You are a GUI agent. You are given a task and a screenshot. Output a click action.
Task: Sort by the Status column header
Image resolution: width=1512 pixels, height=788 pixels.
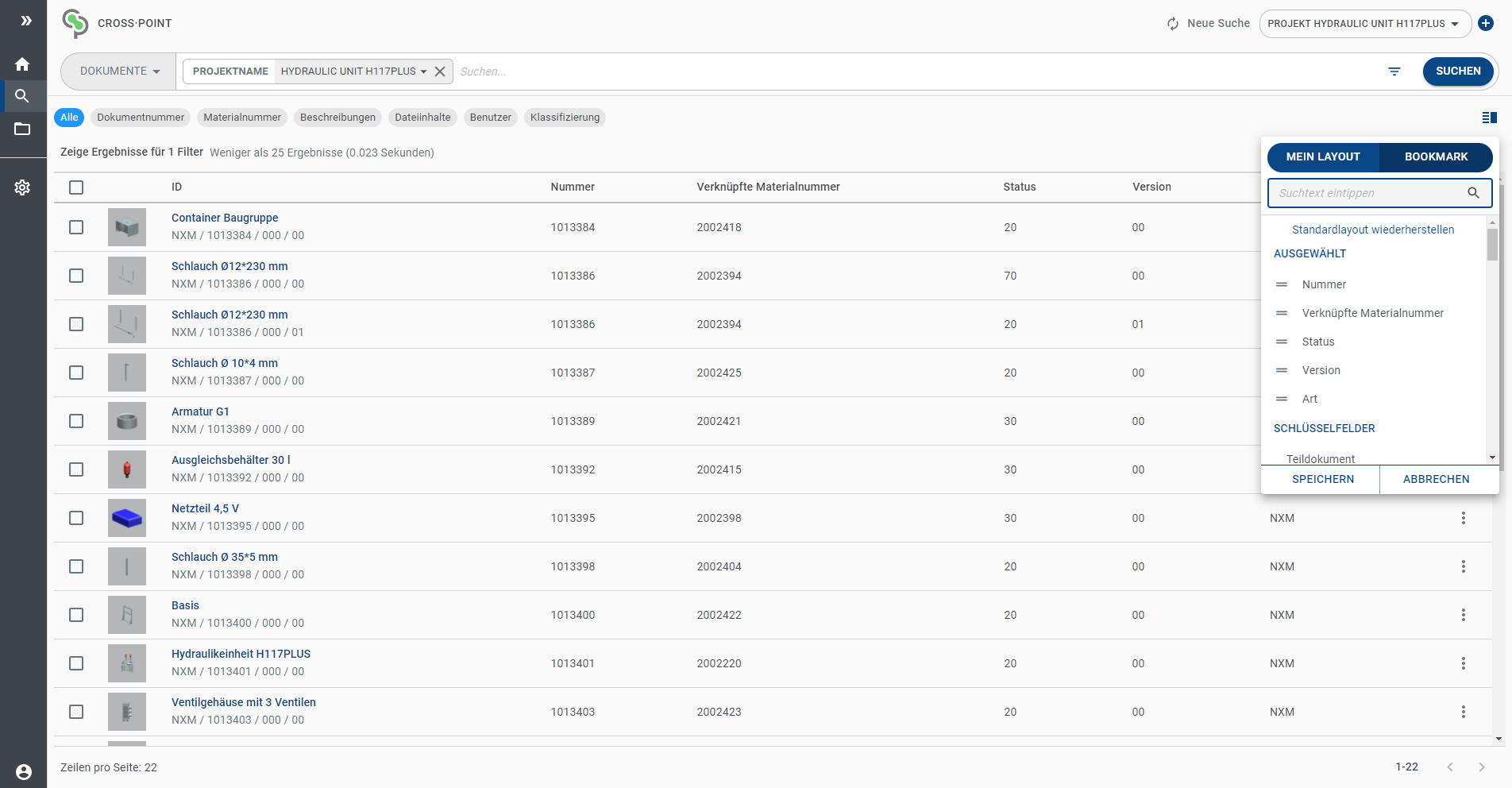(1019, 187)
